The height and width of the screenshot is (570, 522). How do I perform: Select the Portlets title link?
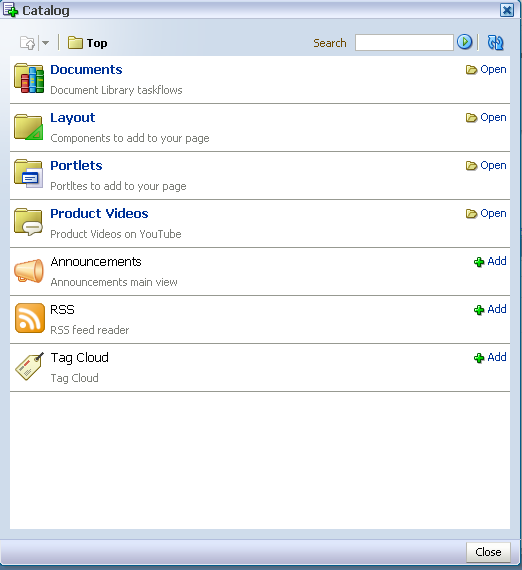click(76, 165)
